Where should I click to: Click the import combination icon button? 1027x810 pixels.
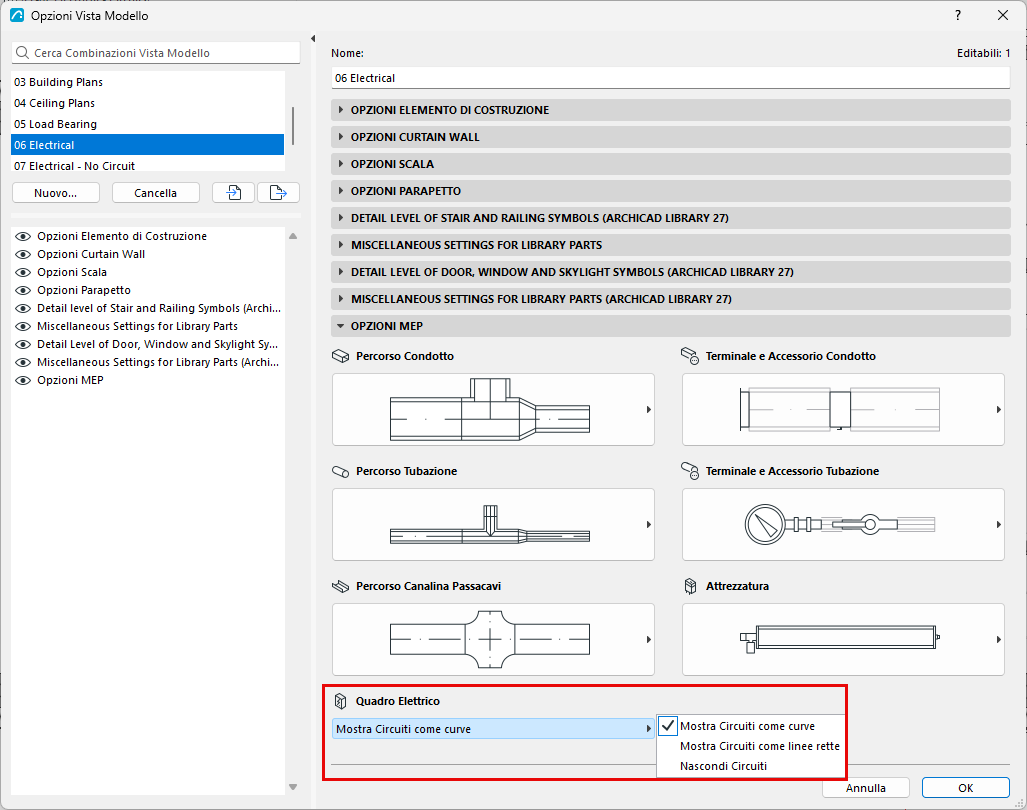click(233, 193)
